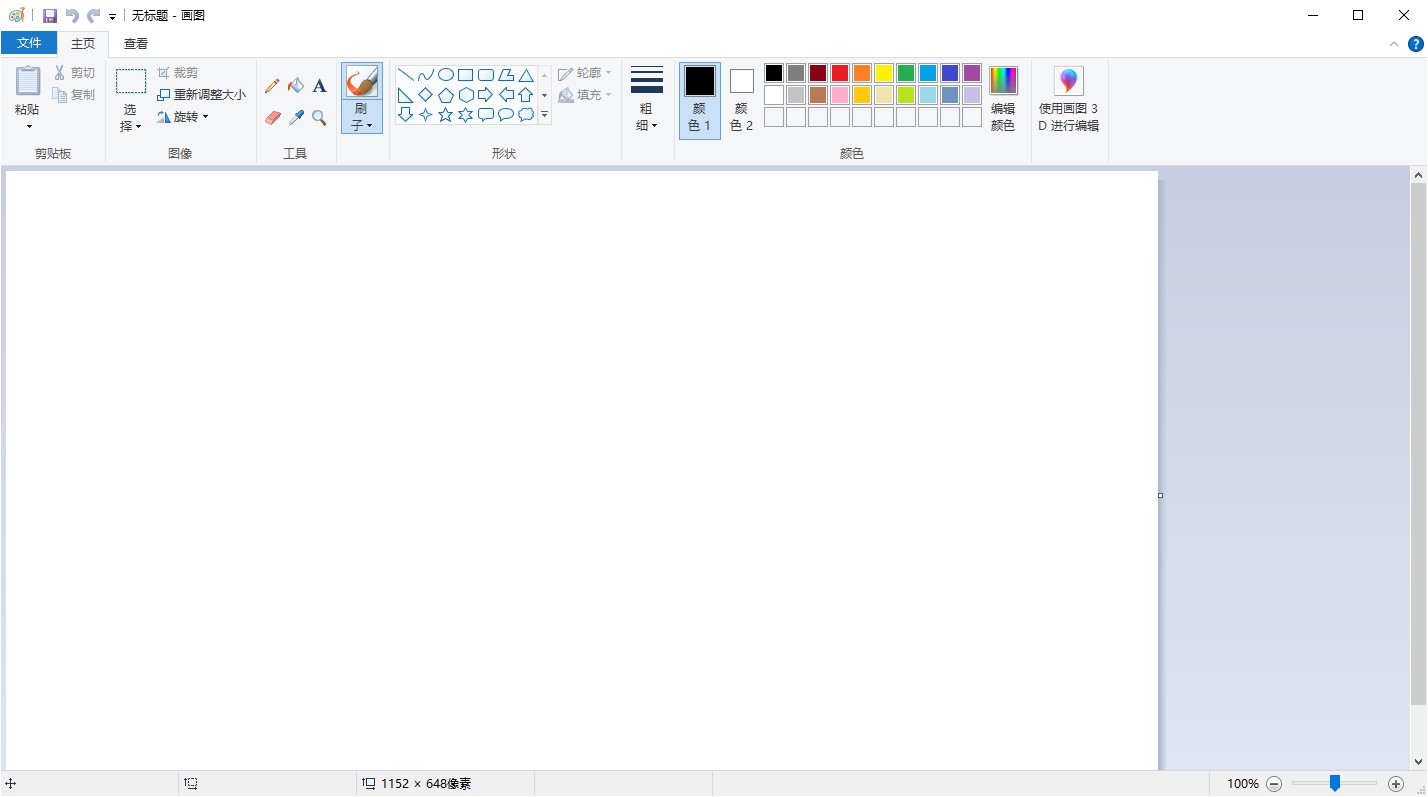Select the Fill with color bucket tool
The height and width of the screenshot is (797, 1428).
point(296,86)
